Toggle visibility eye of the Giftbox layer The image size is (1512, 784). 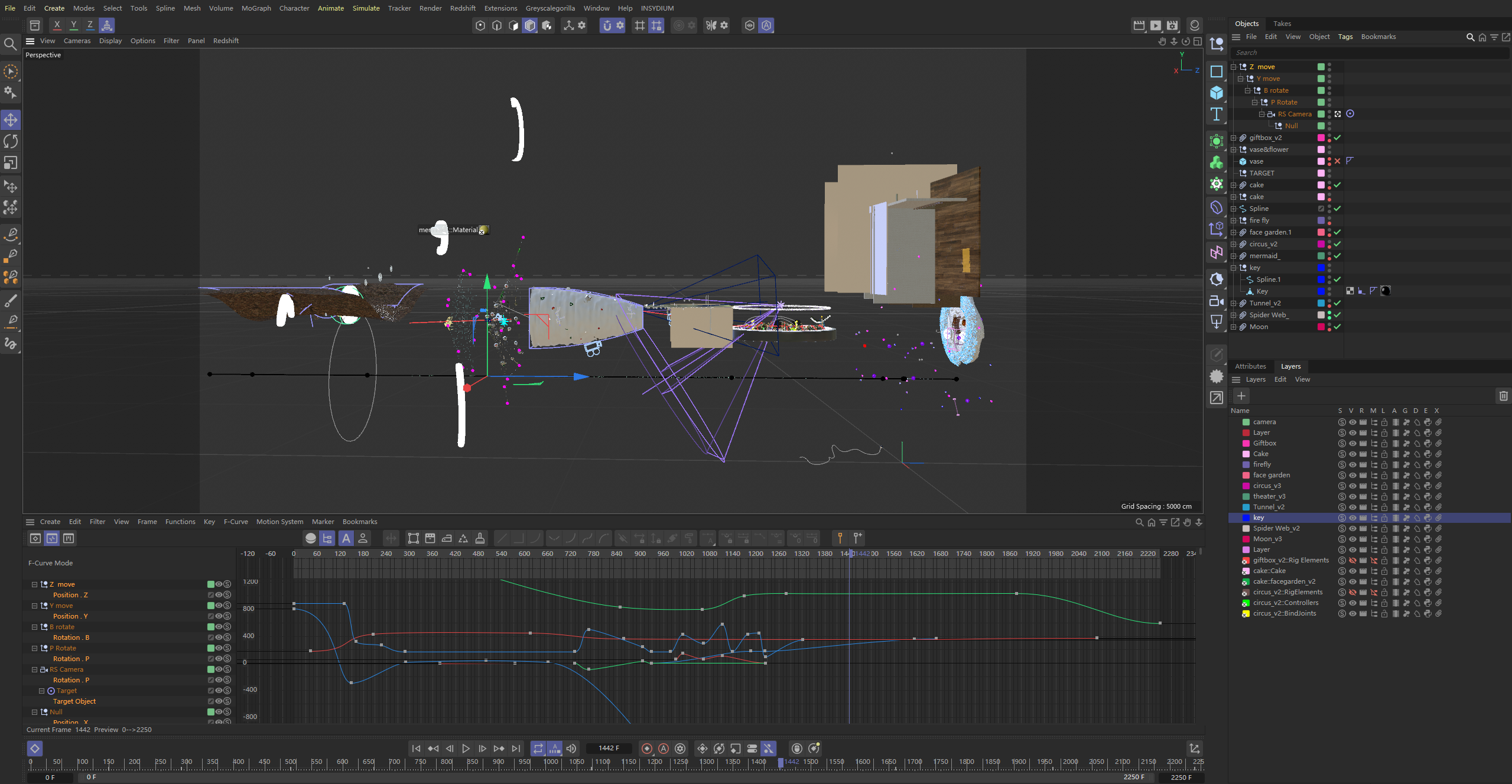pos(1352,443)
